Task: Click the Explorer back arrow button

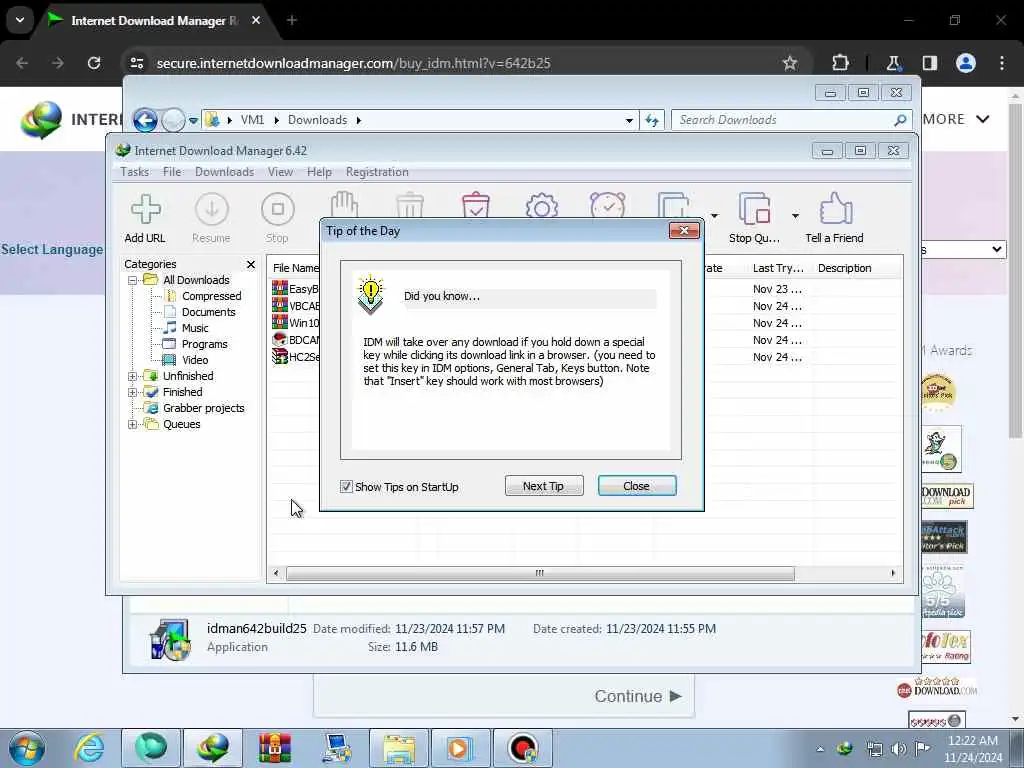Action: [145, 120]
